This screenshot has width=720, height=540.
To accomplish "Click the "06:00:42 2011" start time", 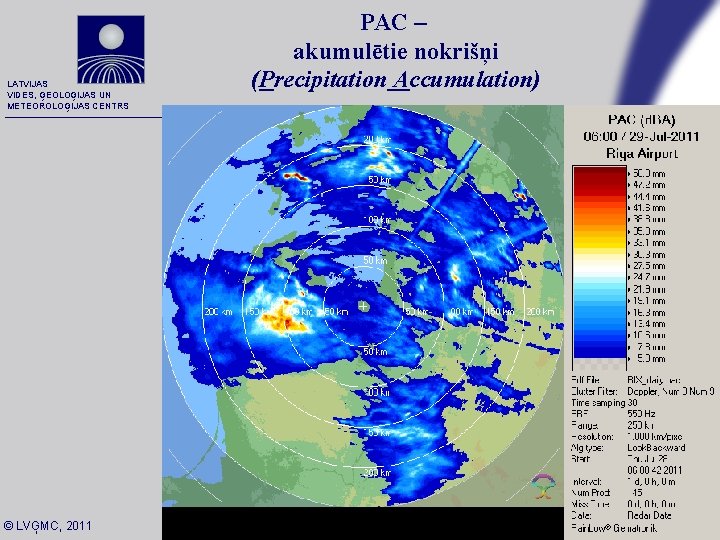I will pyautogui.click(x=654, y=470).
